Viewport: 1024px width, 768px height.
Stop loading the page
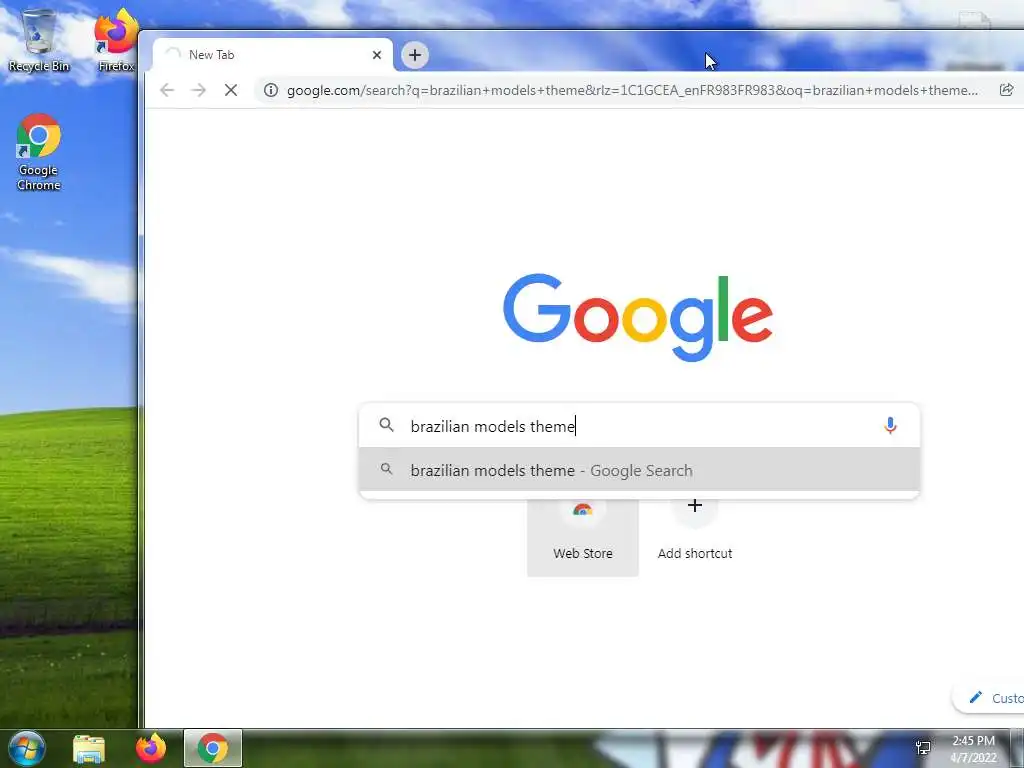point(231,90)
